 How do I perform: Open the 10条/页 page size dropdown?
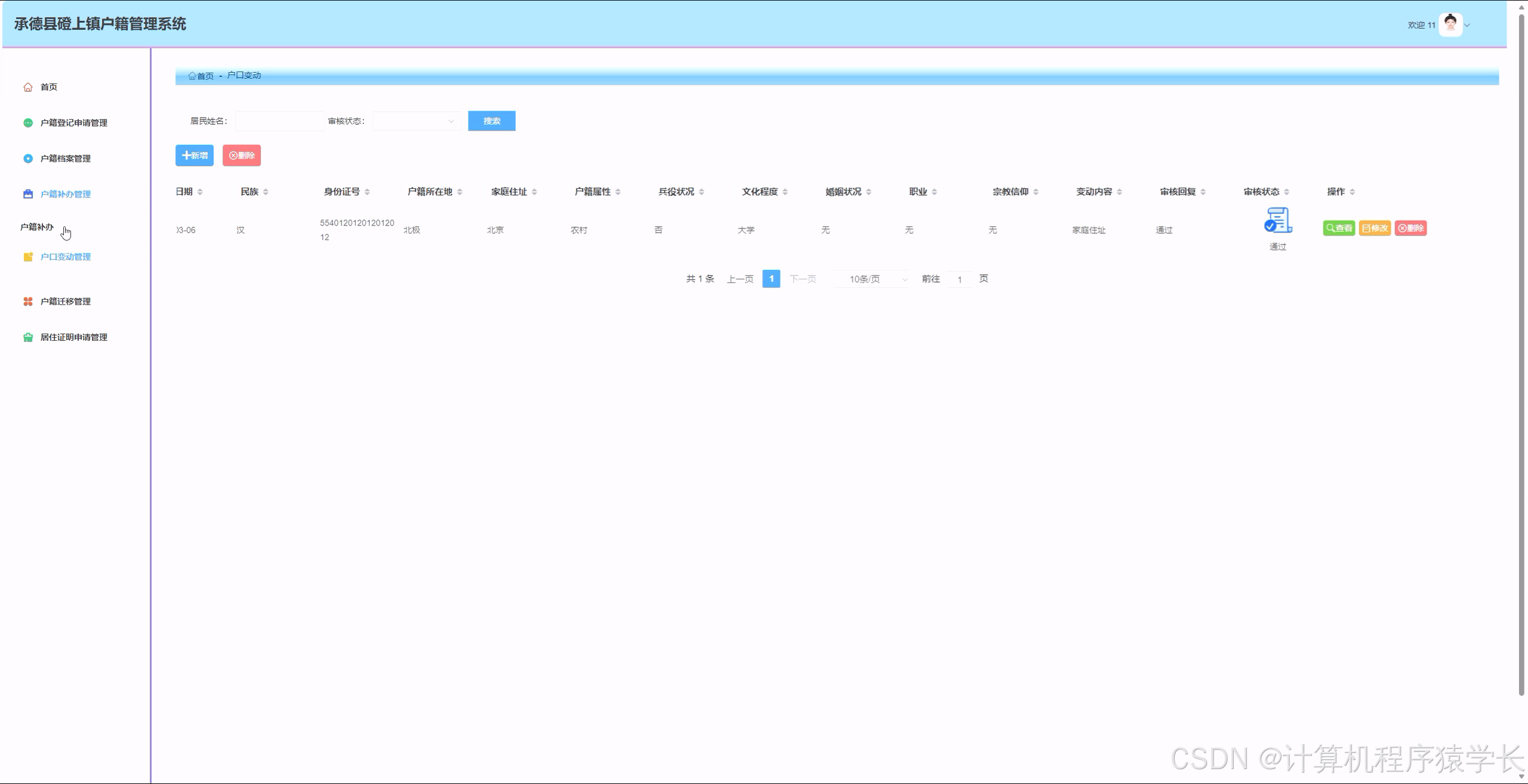[871, 279]
